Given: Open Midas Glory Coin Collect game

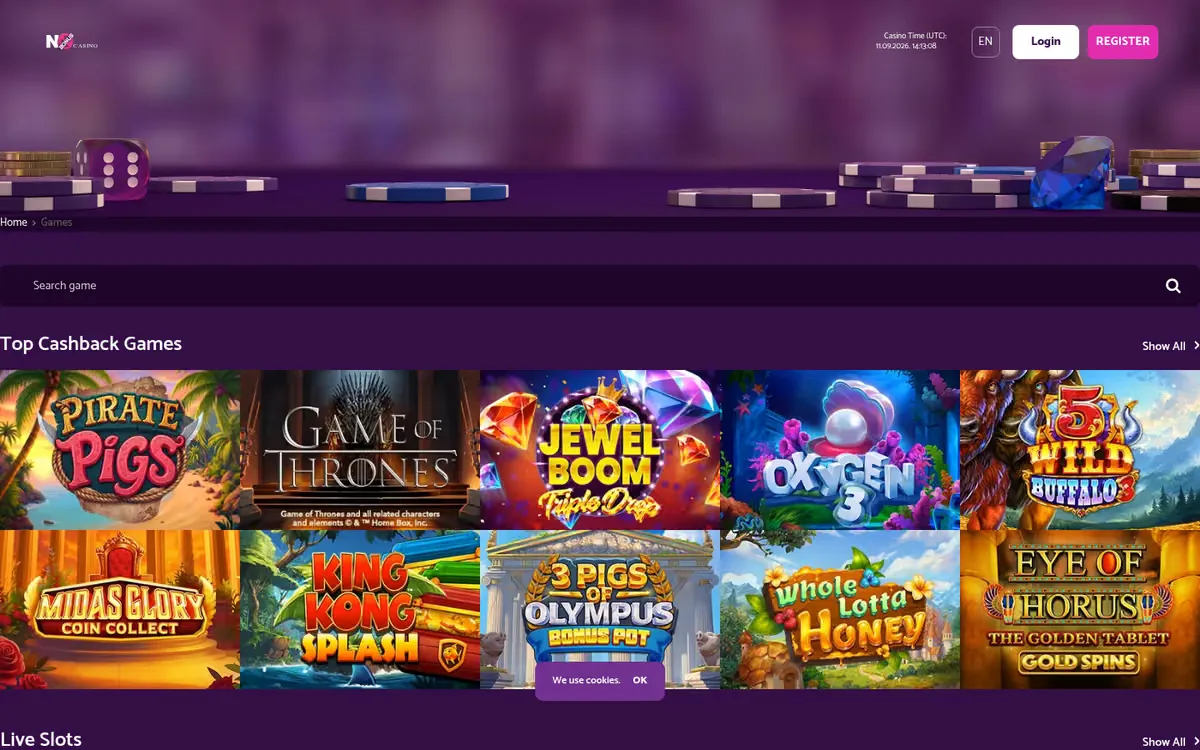Looking at the screenshot, I should pyautogui.click(x=120, y=609).
